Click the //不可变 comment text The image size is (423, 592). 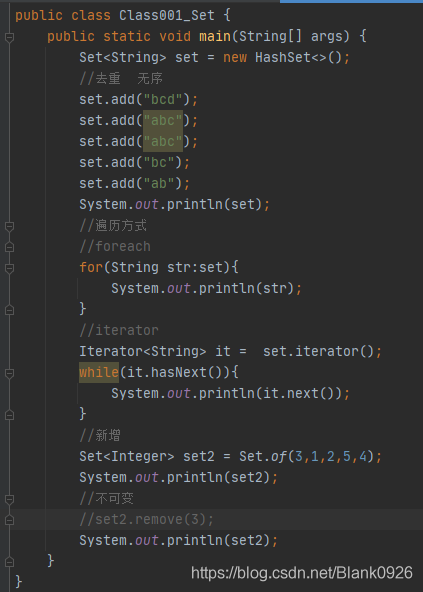(106, 499)
